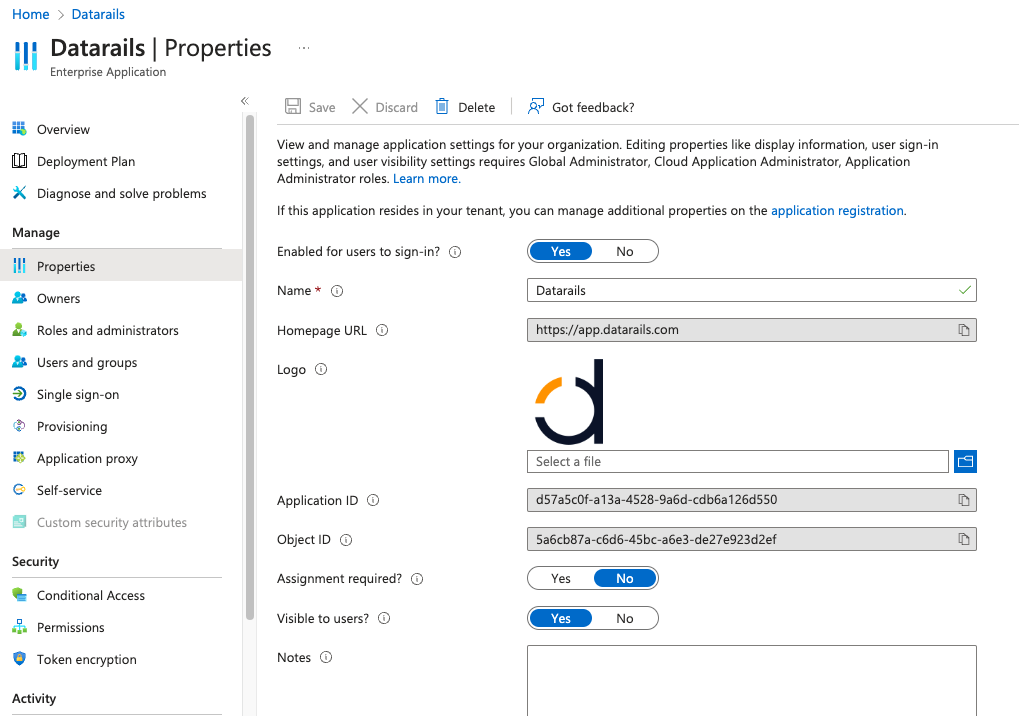The image size is (1019, 716).
Task: Click inside the Notes text area
Action: click(x=751, y=680)
